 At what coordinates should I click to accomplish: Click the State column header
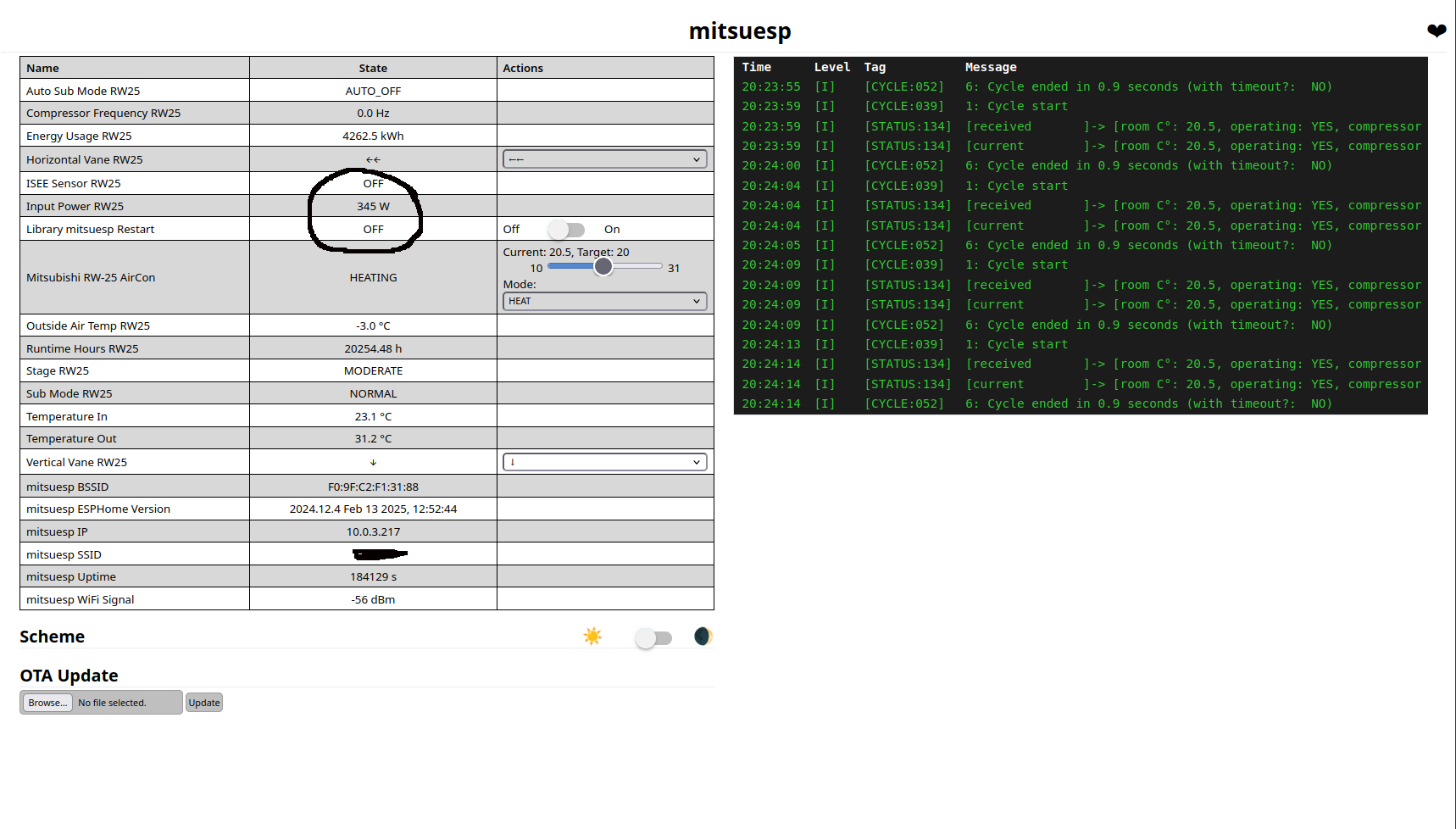(x=373, y=68)
